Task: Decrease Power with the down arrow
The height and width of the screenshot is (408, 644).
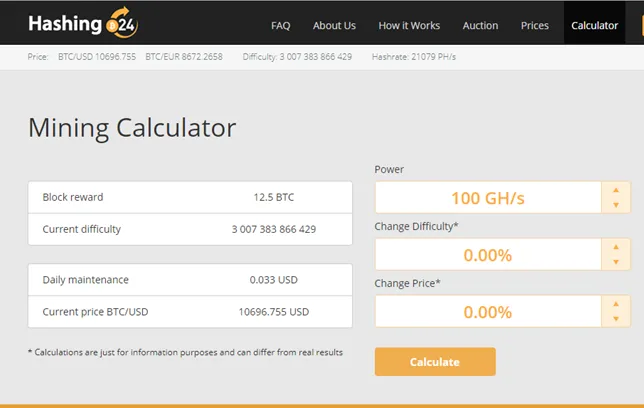Action: tap(616, 205)
